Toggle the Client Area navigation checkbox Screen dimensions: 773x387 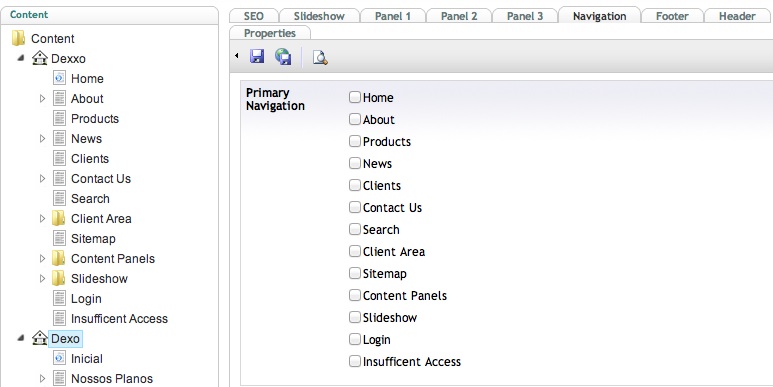point(355,251)
